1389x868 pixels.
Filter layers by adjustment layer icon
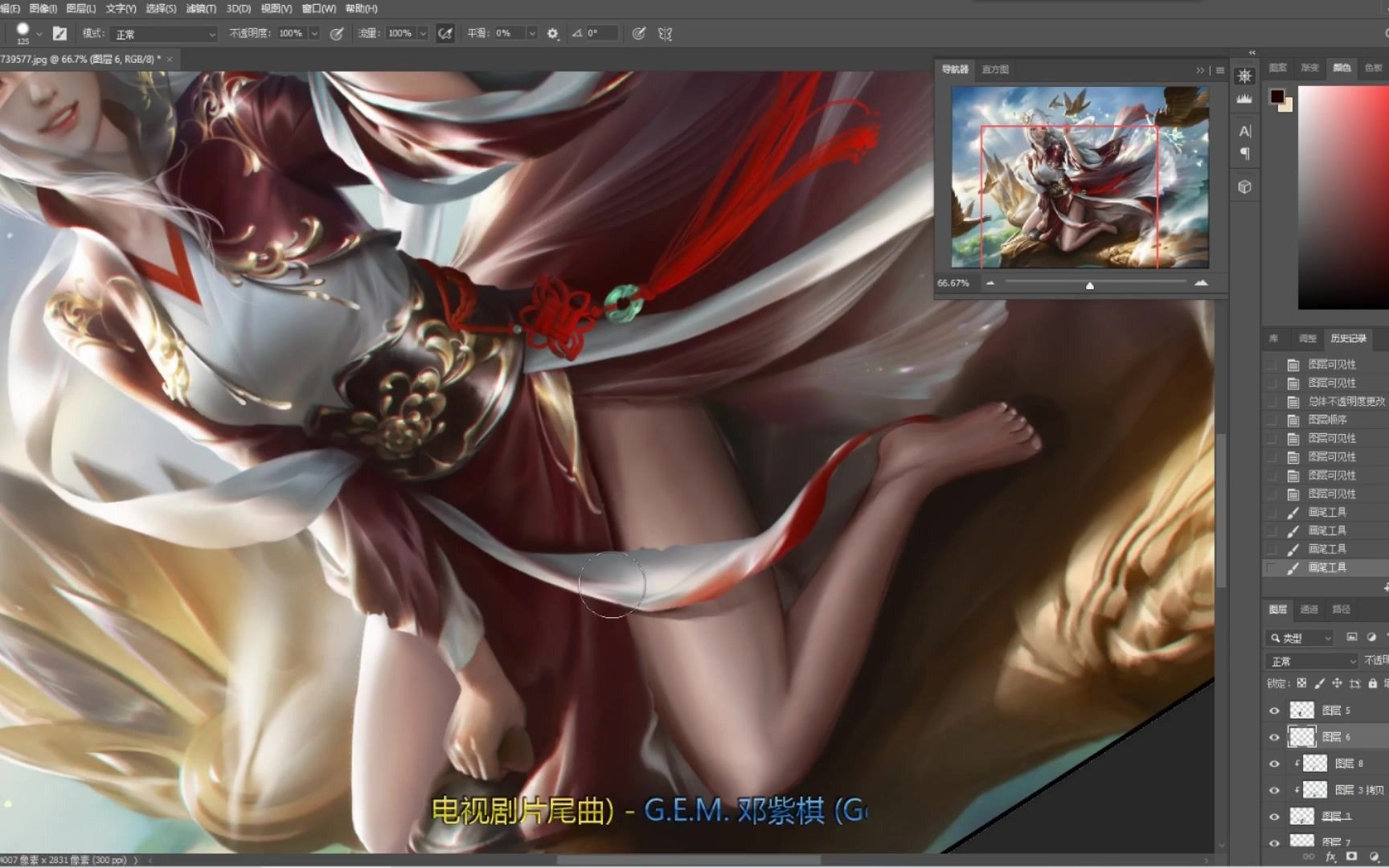(1371, 637)
